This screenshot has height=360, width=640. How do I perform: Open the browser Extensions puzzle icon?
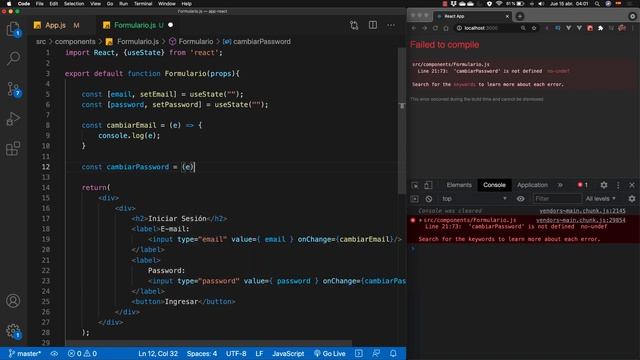point(600,28)
